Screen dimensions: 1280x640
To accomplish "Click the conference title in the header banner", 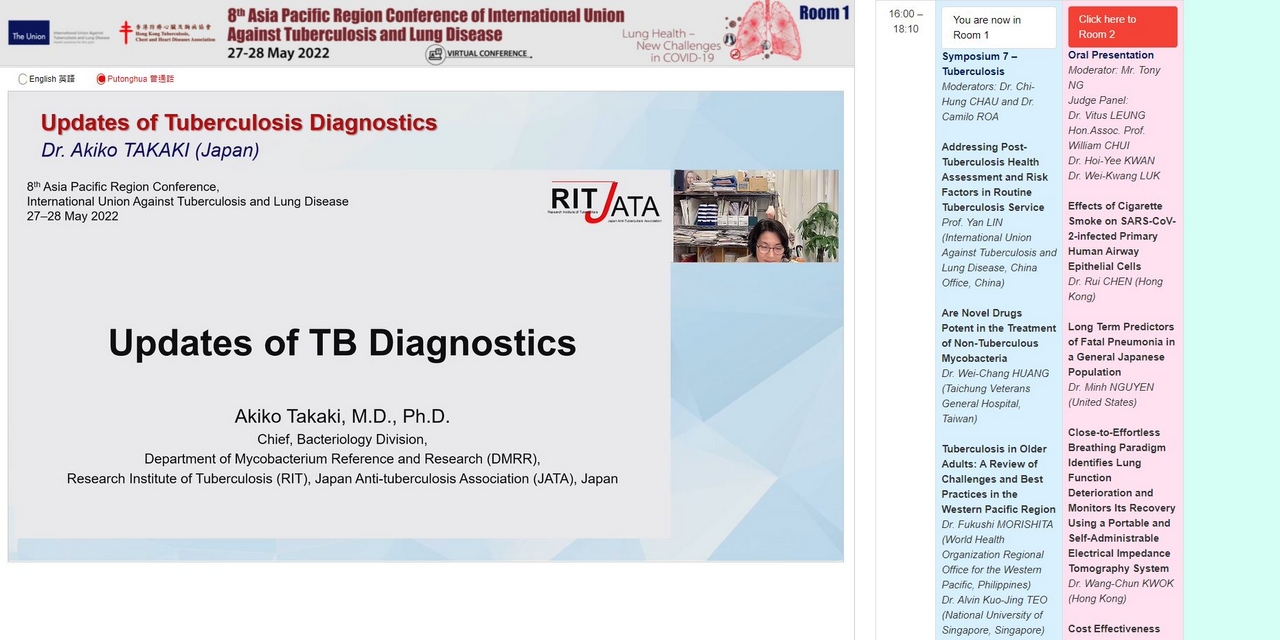I will click(425, 25).
